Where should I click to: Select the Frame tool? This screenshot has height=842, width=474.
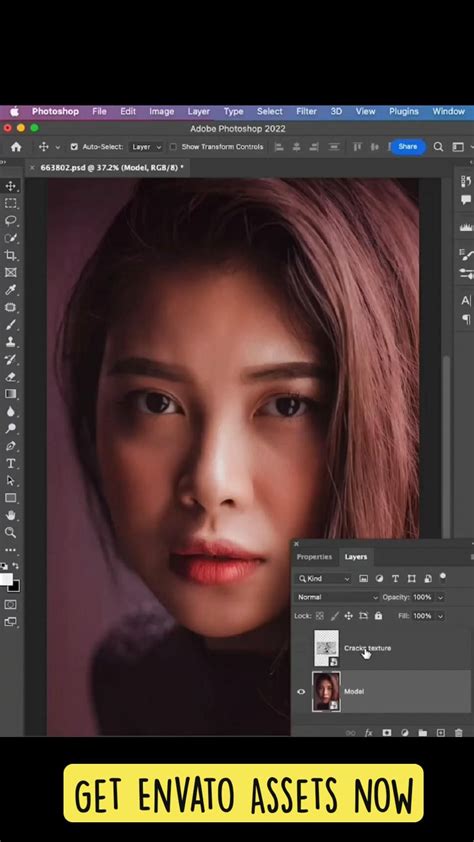coord(10,272)
